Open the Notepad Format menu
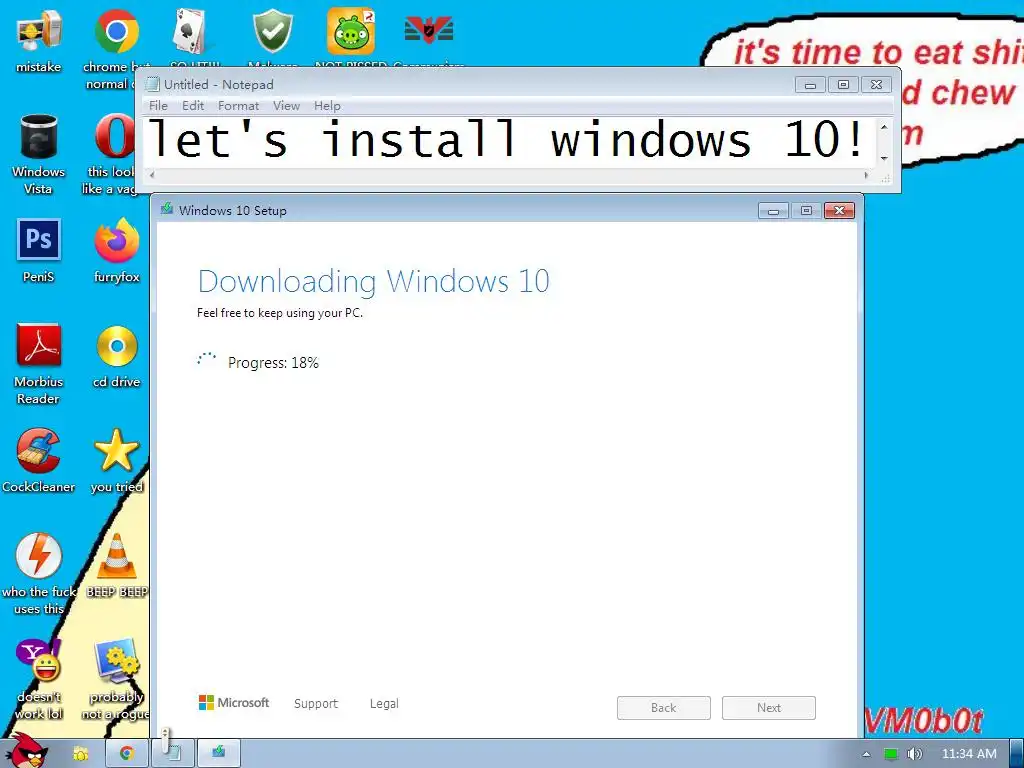The width and height of the screenshot is (1024, 768). tap(238, 106)
